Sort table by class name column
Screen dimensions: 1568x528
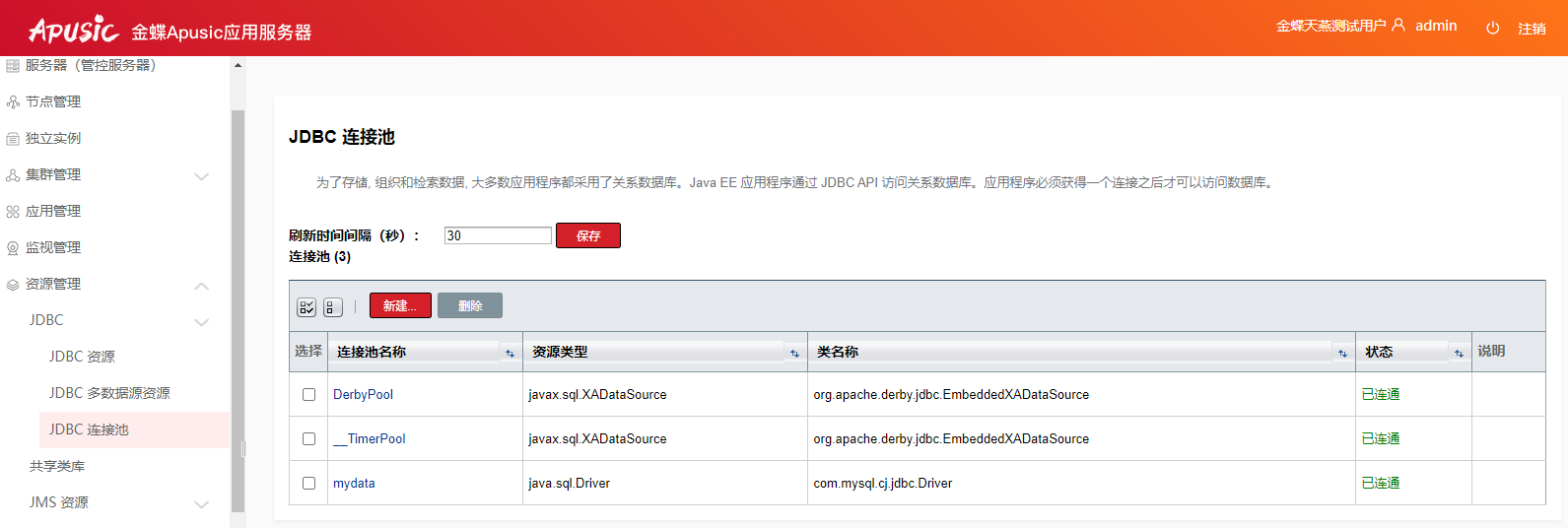[1342, 353]
